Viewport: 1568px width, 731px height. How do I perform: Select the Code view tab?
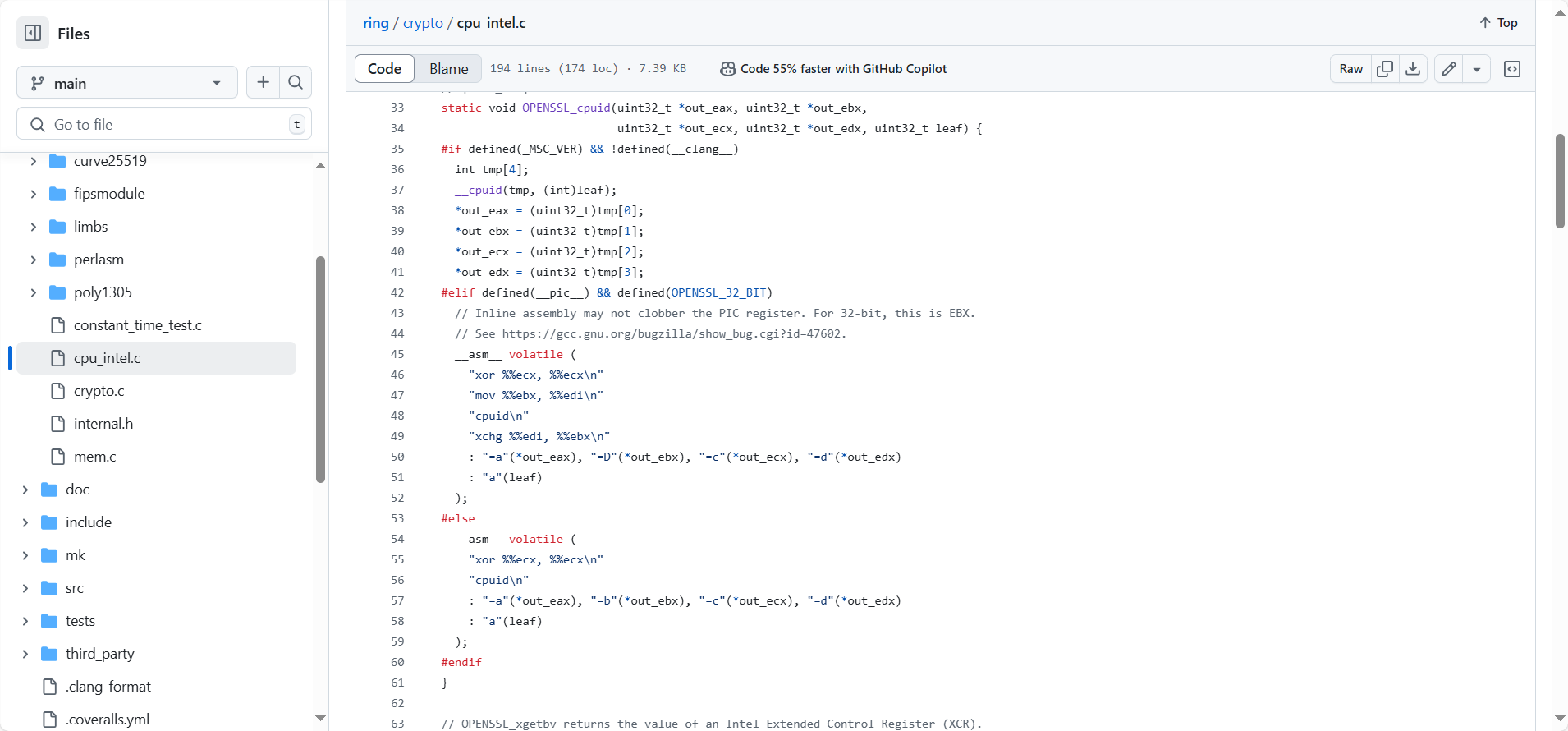384,69
